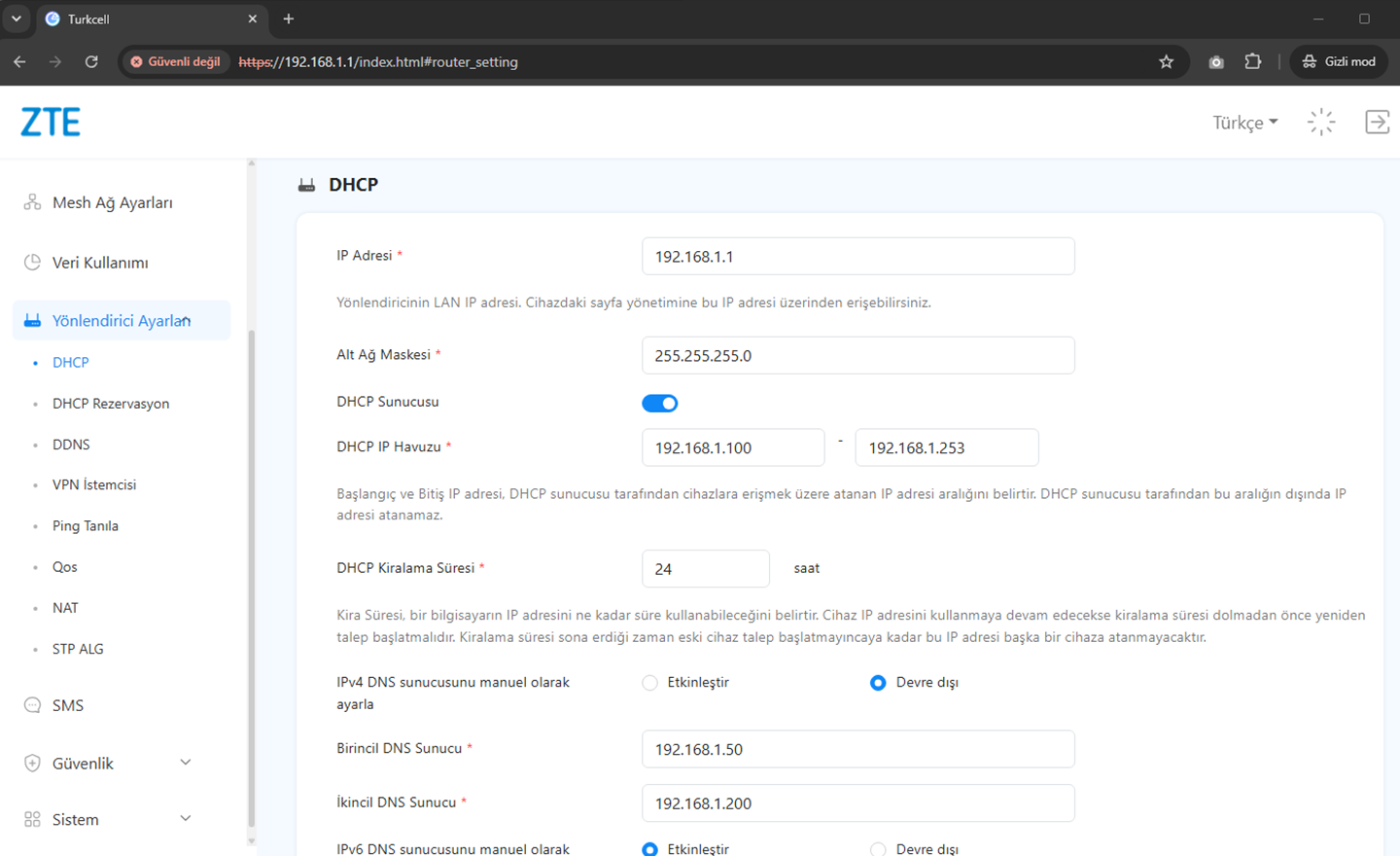This screenshot has height=856, width=1400.
Task: Open the STP ALG submenu item
Action: tap(78, 649)
